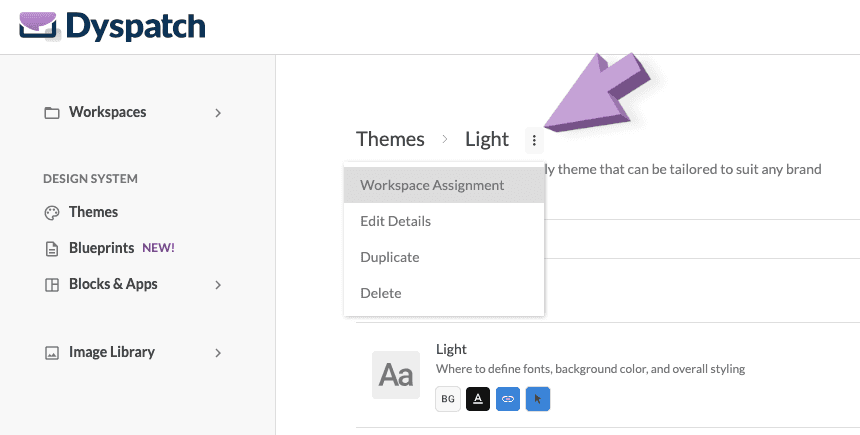Open Blocks & Apps in the sidebar

113,284
